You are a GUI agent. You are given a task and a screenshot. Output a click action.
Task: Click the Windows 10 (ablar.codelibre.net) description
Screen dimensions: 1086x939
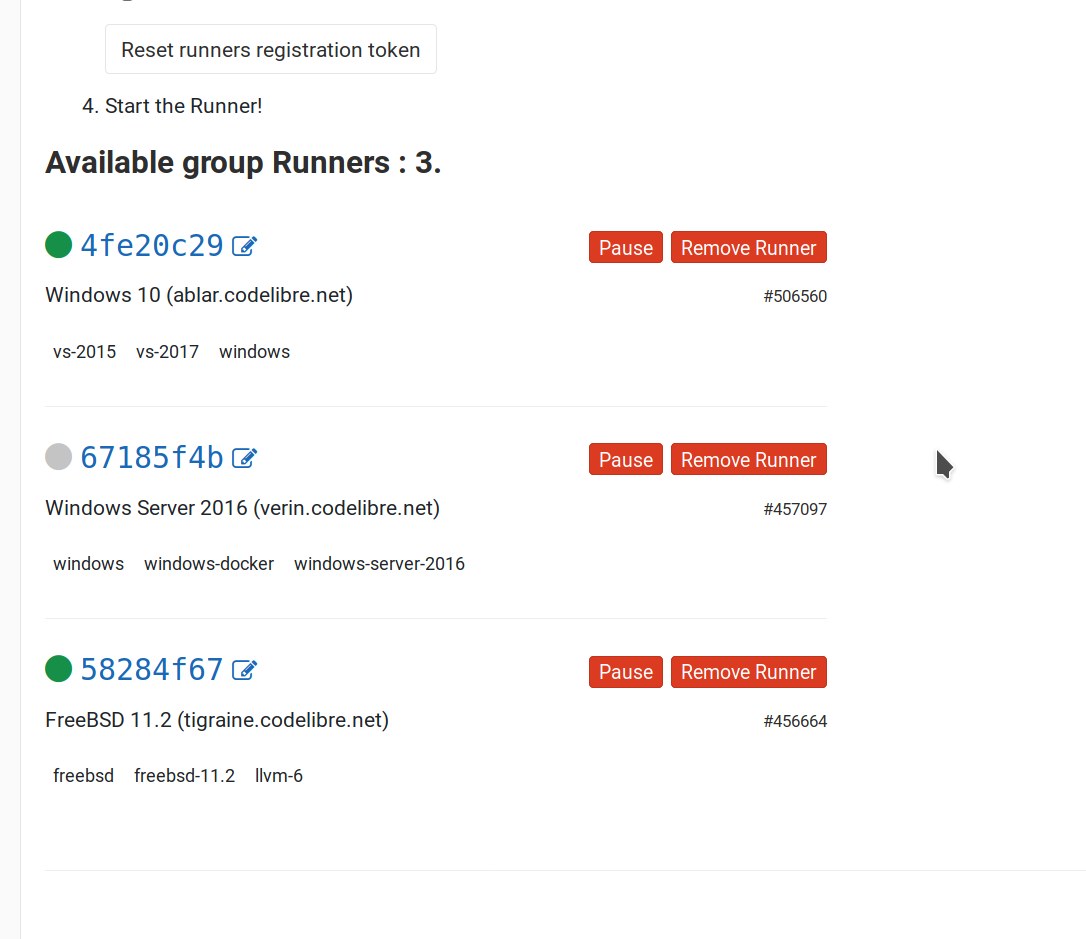[199, 295]
